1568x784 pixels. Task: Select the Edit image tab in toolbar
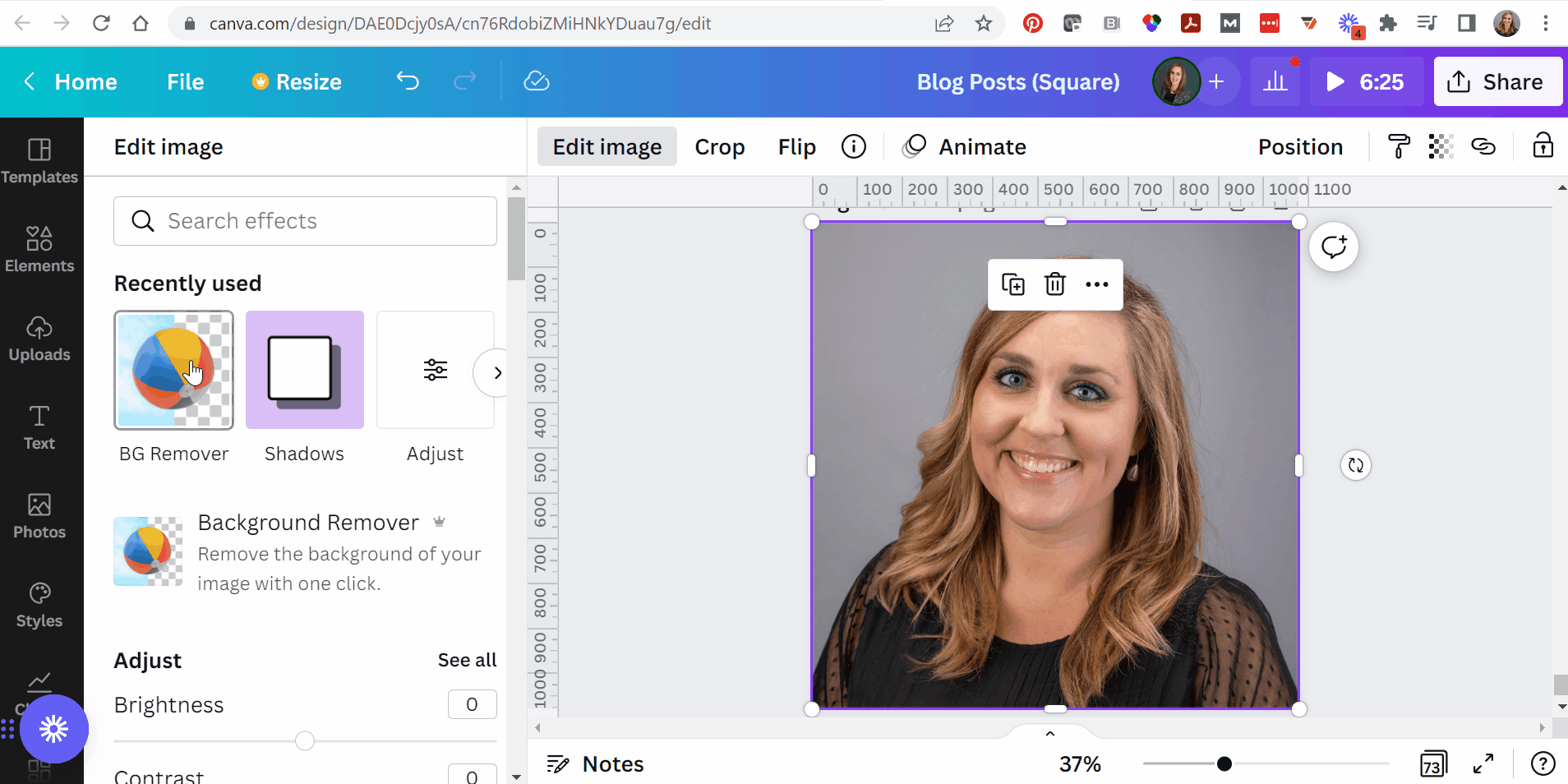[x=607, y=146]
